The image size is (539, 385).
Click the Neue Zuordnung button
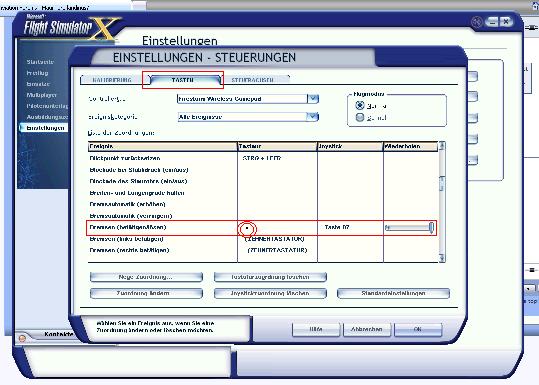click(x=146, y=277)
